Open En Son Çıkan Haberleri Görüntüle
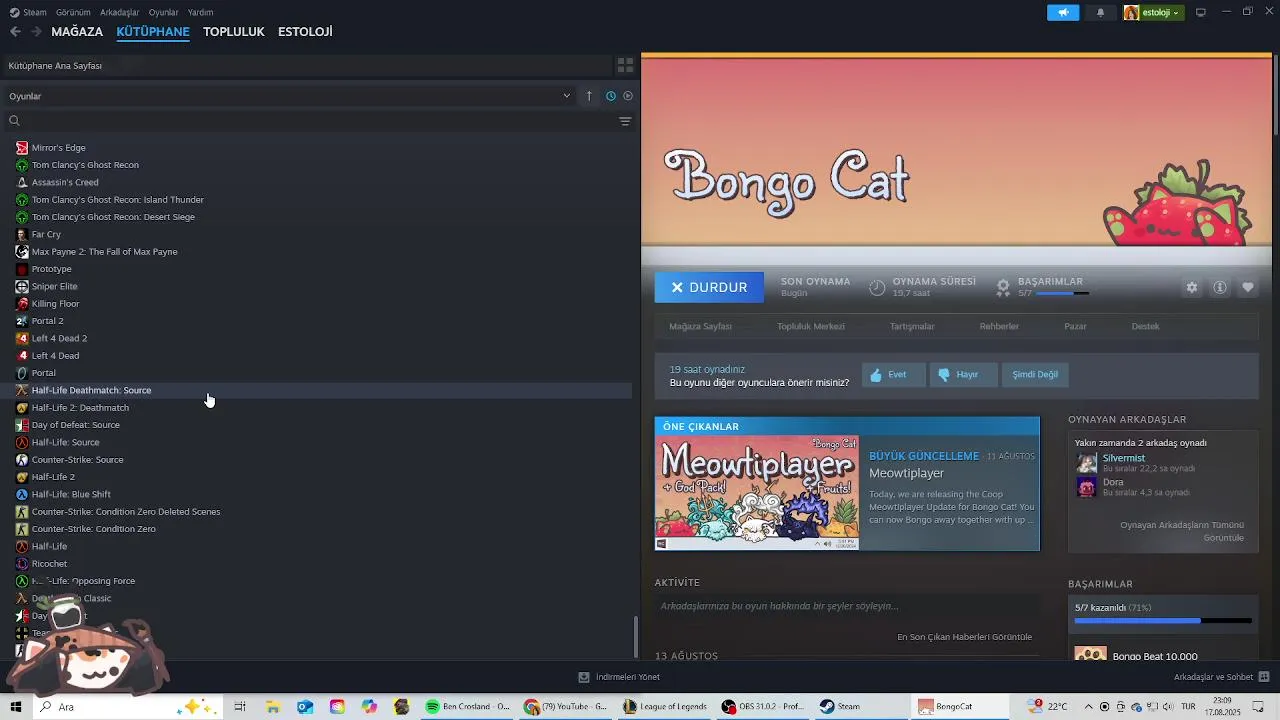Viewport: 1280px width, 720px height. [x=964, y=637]
